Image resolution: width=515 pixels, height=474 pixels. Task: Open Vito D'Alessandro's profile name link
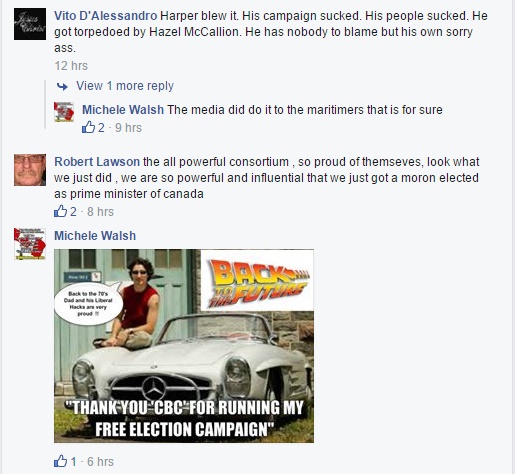click(106, 16)
